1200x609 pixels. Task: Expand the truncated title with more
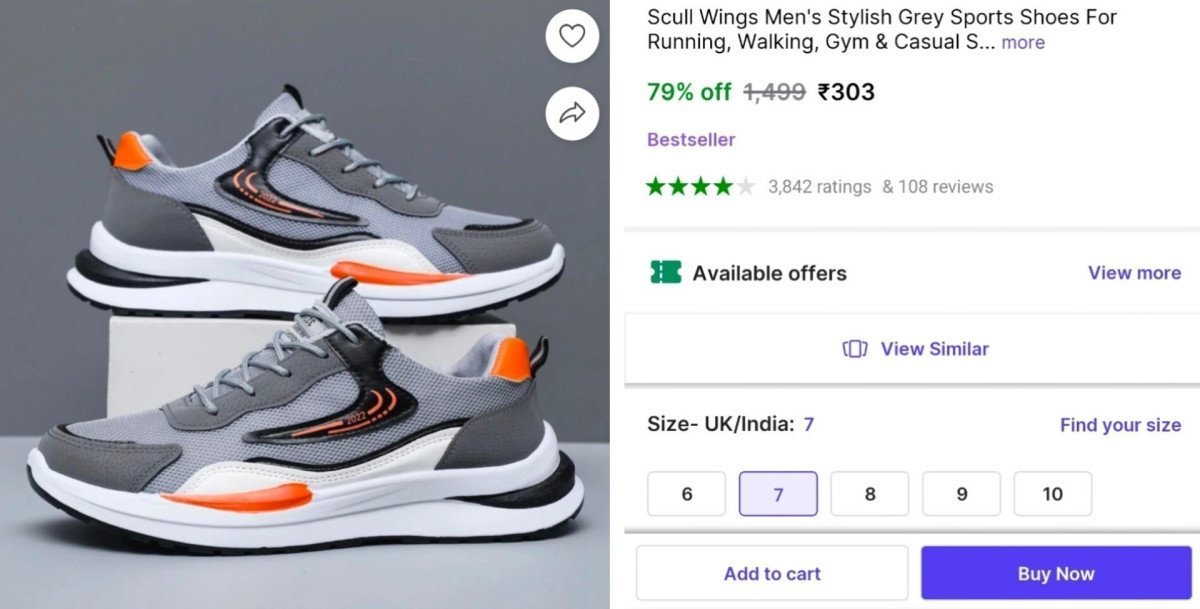[x=1023, y=42]
